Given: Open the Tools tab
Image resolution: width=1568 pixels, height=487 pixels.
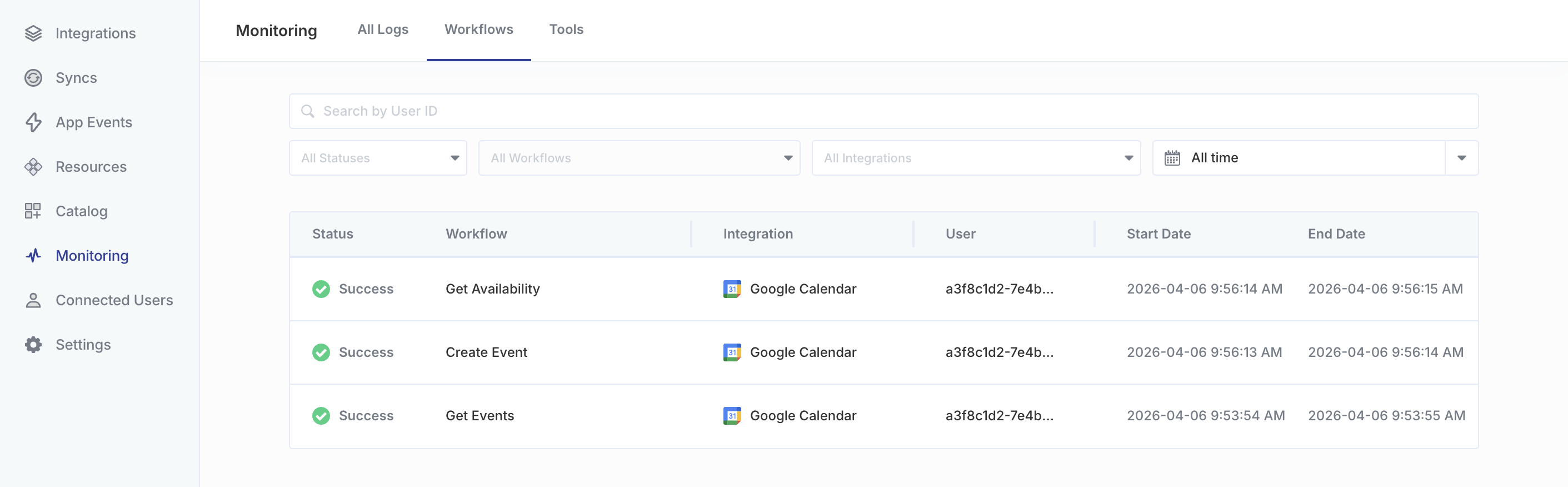Looking at the screenshot, I should 566,29.
